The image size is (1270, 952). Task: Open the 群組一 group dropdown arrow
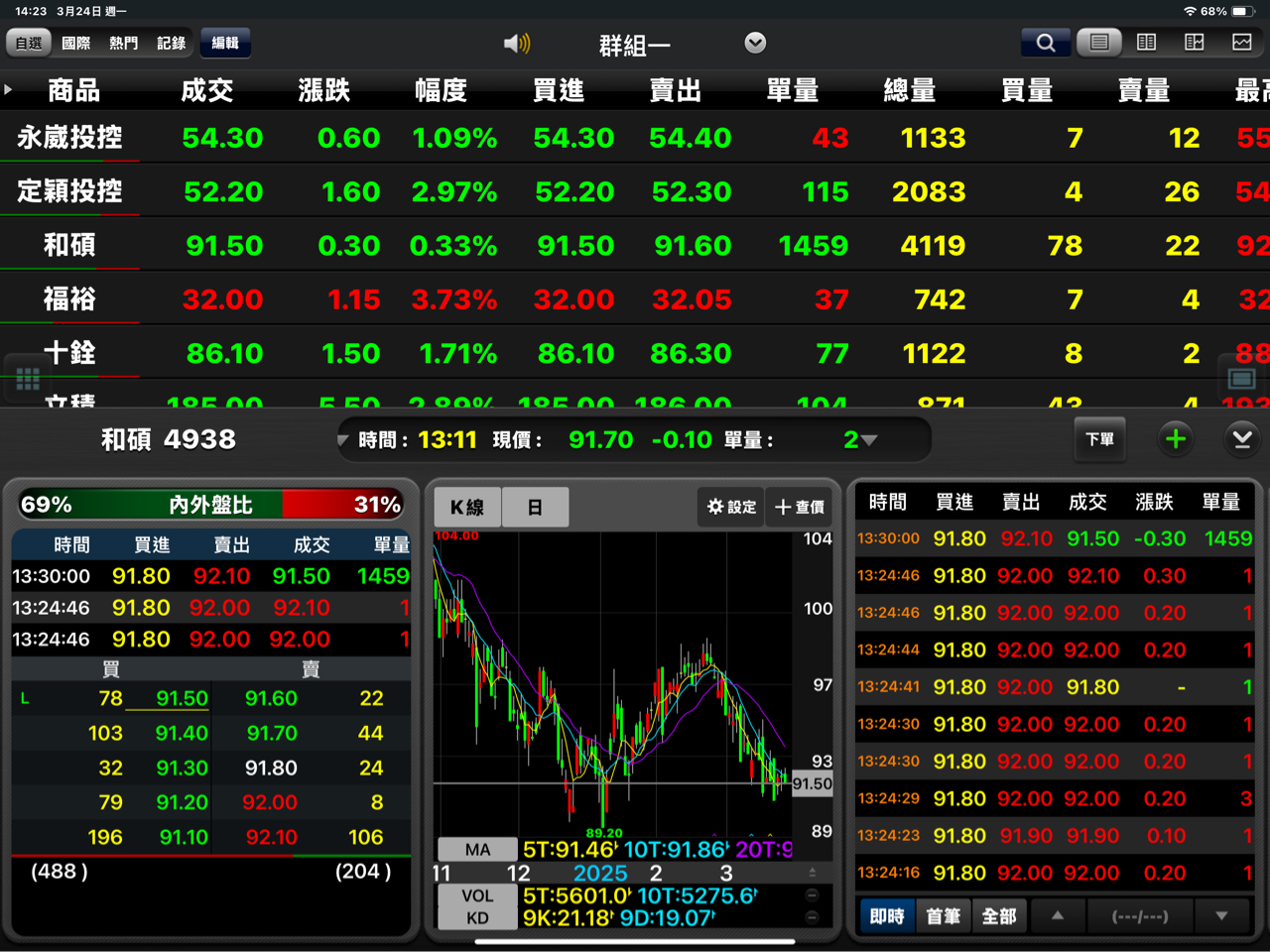pos(755,43)
